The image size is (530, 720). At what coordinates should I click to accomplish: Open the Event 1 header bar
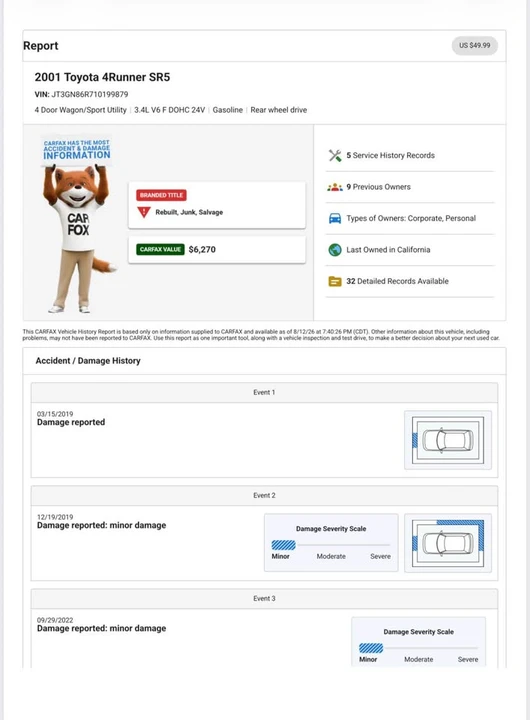264,393
